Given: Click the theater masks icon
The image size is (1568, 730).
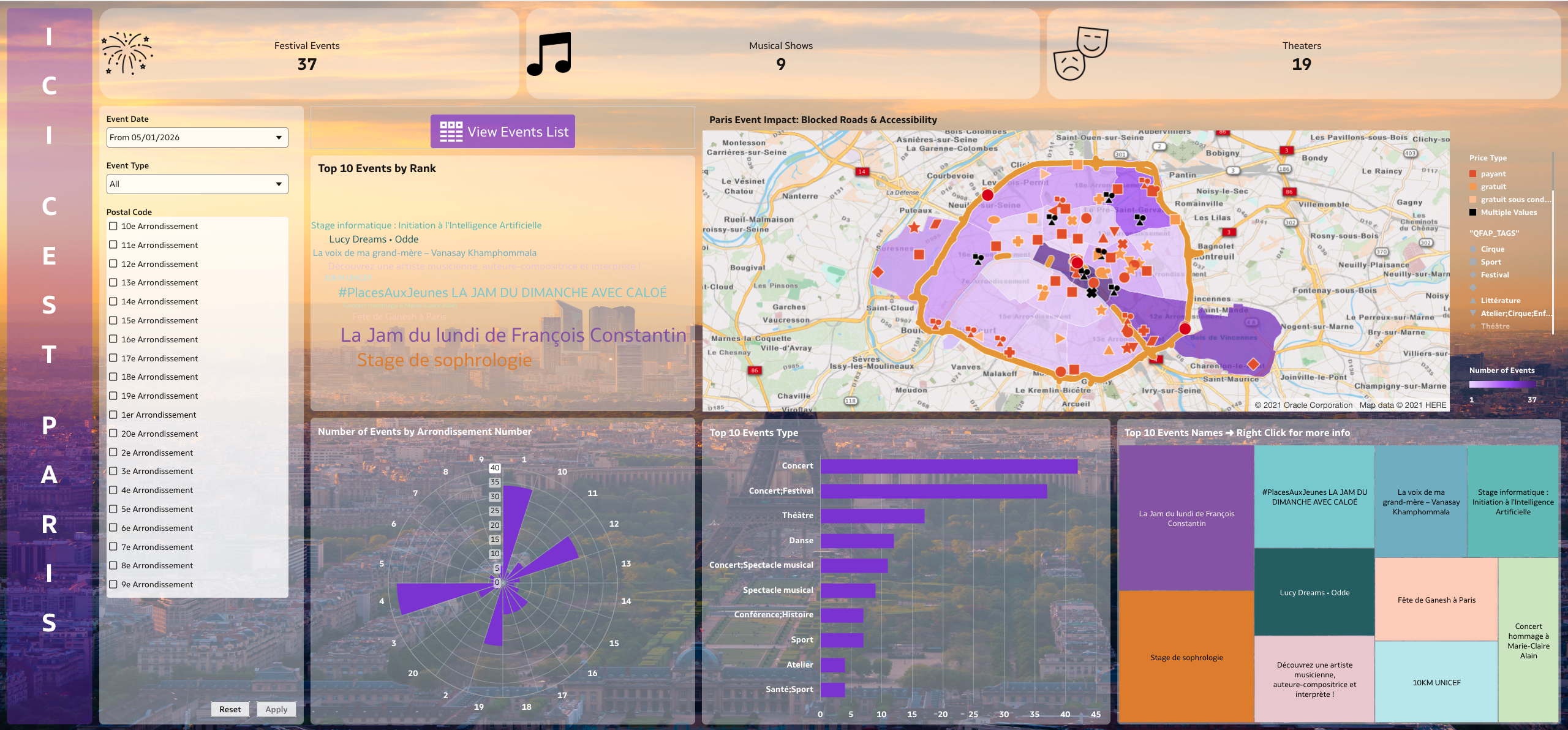Looking at the screenshot, I should [x=1080, y=53].
